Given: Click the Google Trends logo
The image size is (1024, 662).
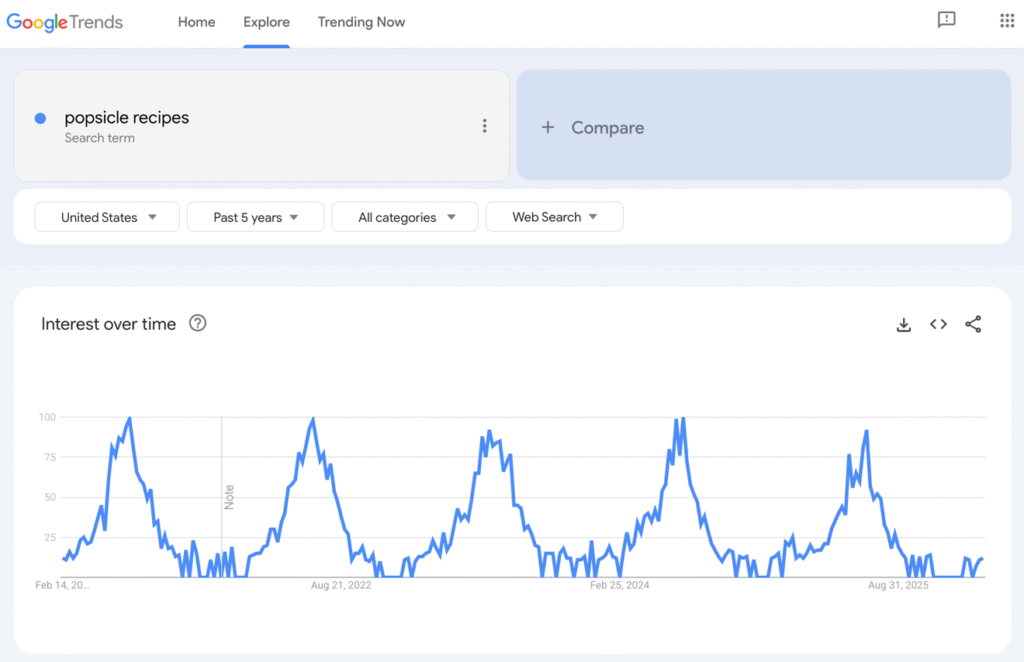Looking at the screenshot, I should tap(64, 21).
